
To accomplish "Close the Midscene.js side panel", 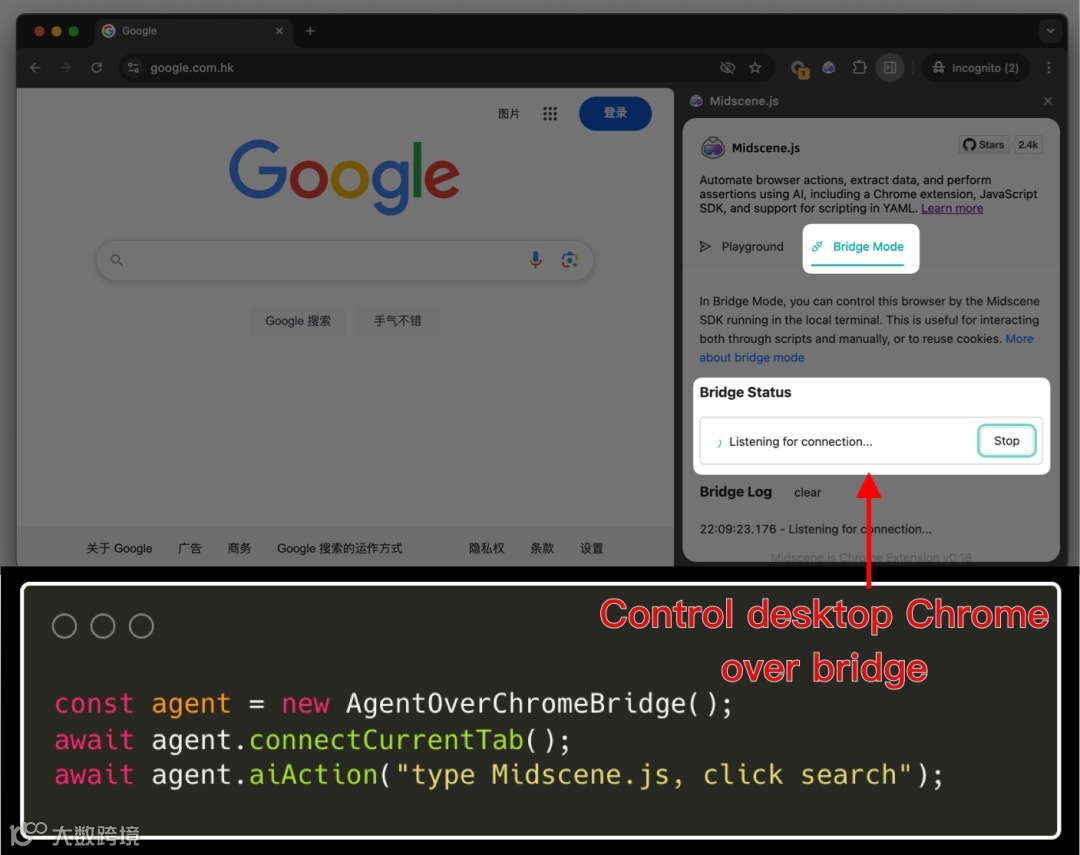I will [1048, 101].
